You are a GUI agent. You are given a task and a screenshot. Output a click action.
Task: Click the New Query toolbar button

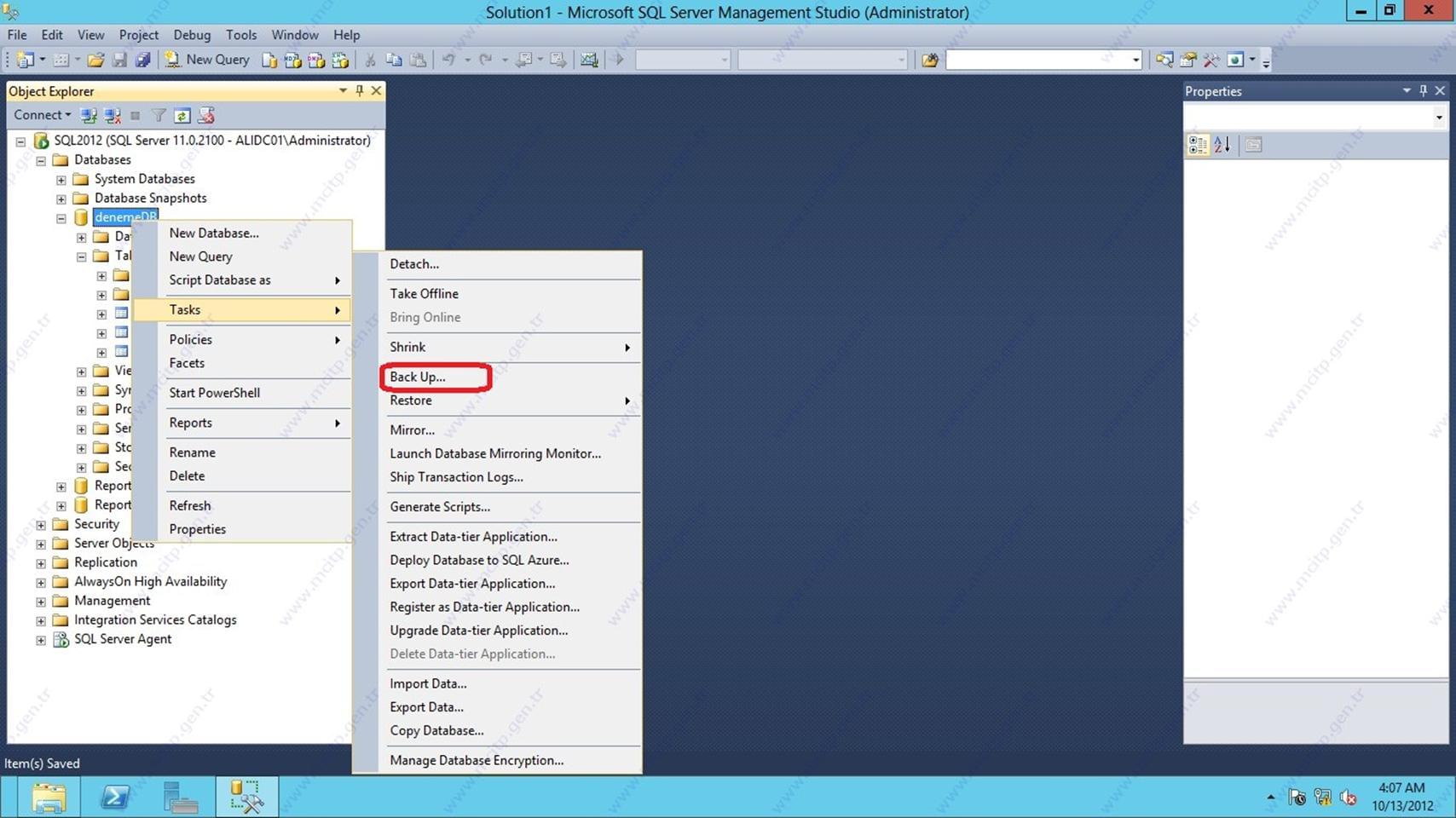tap(207, 60)
